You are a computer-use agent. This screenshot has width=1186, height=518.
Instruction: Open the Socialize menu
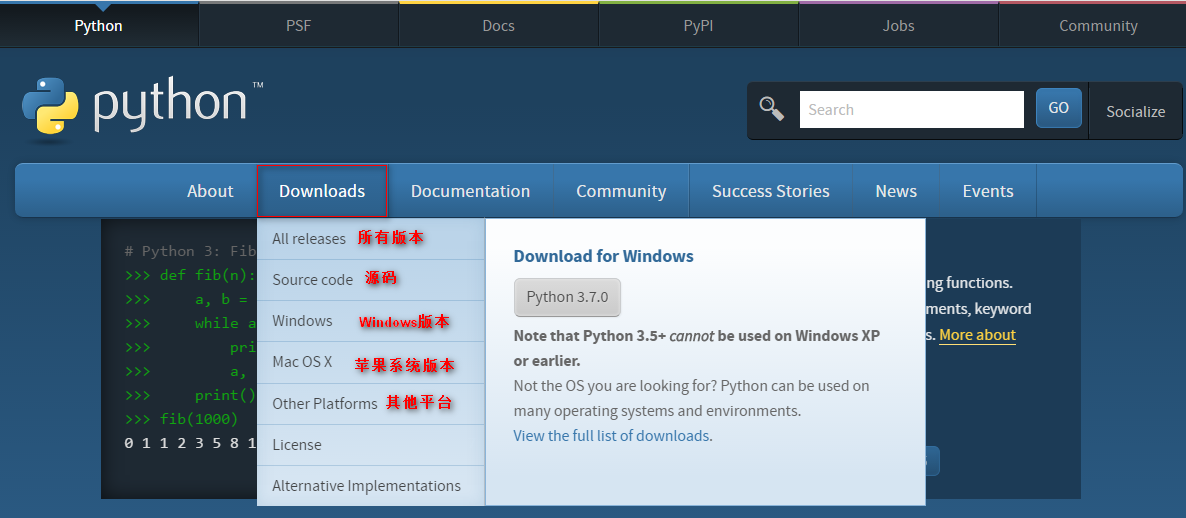tap(1135, 111)
